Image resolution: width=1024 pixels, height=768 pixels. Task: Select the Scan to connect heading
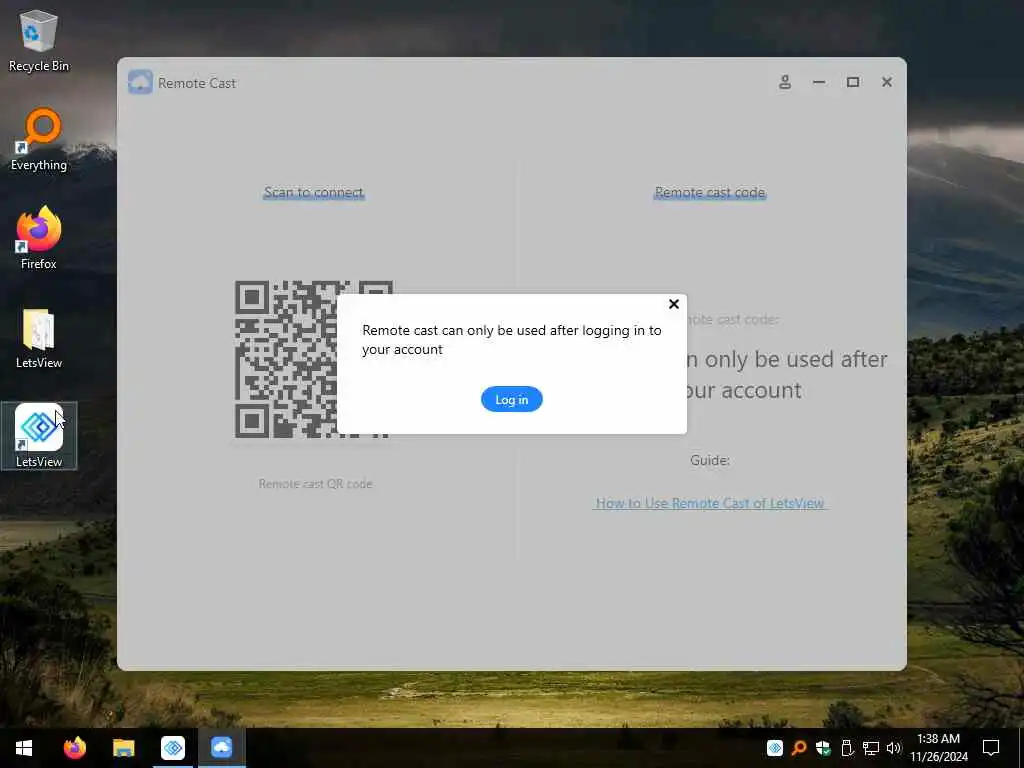(313, 192)
